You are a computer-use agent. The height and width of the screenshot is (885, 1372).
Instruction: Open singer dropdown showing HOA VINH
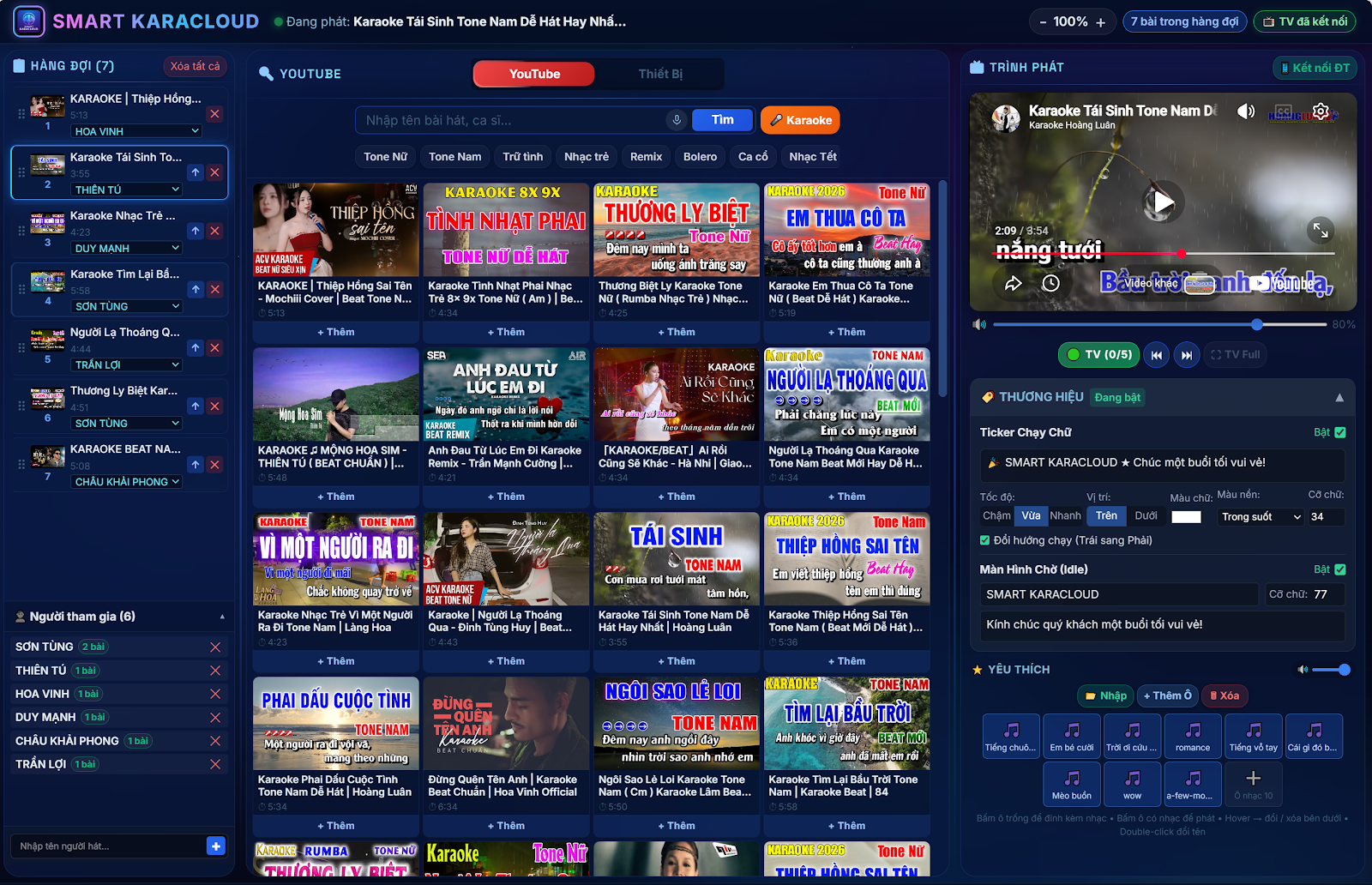pyautogui.click(x=135, y=131)
